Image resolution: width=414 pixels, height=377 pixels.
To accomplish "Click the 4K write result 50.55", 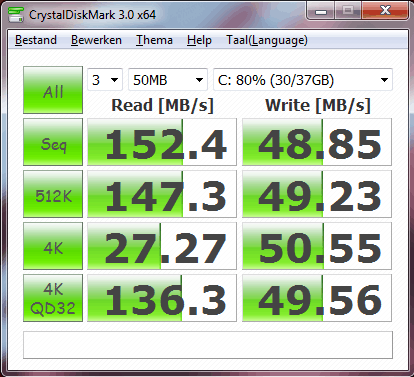I will coord(317,246).
